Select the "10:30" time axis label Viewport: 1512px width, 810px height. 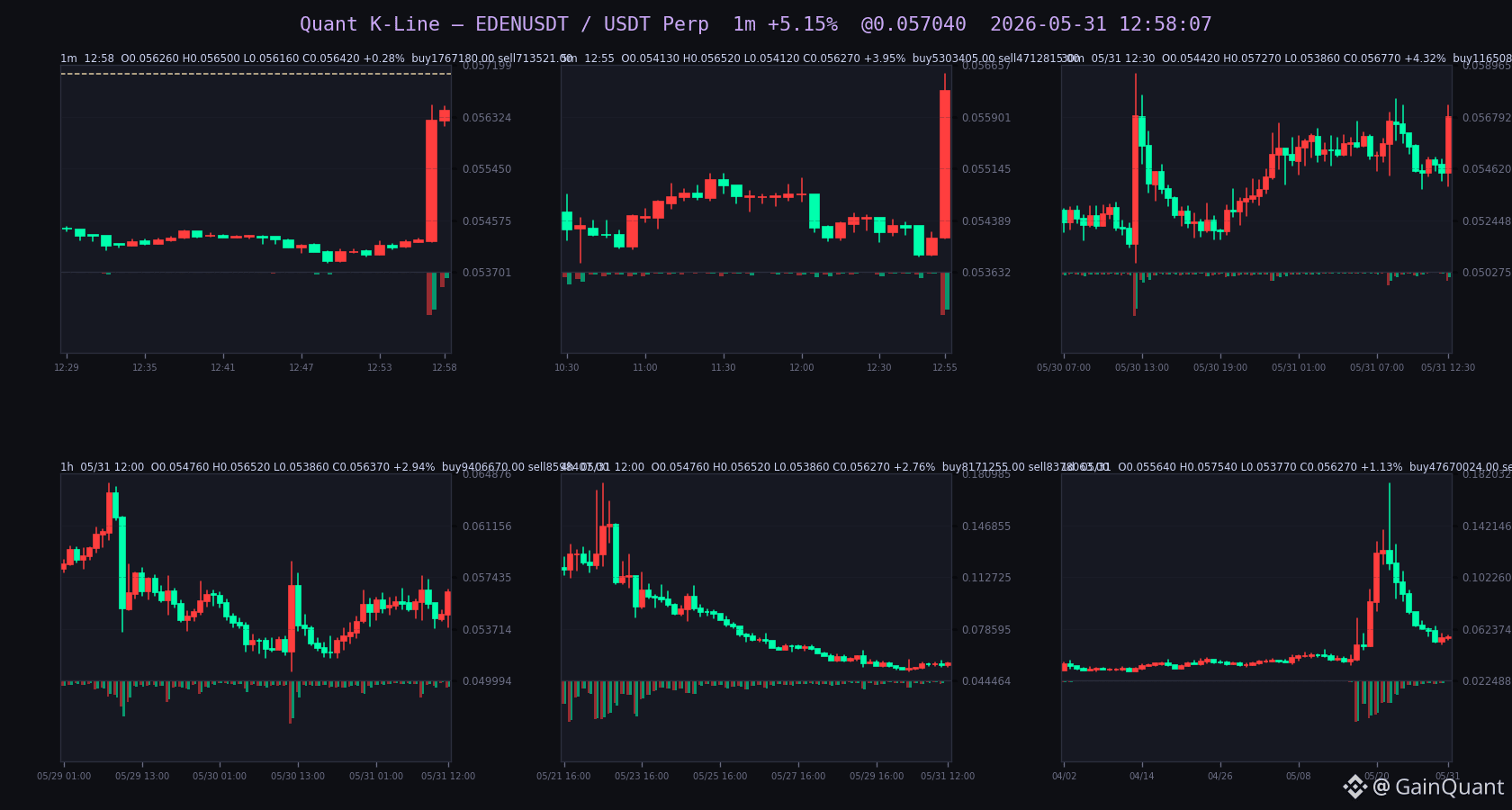[x=567, y=367]
